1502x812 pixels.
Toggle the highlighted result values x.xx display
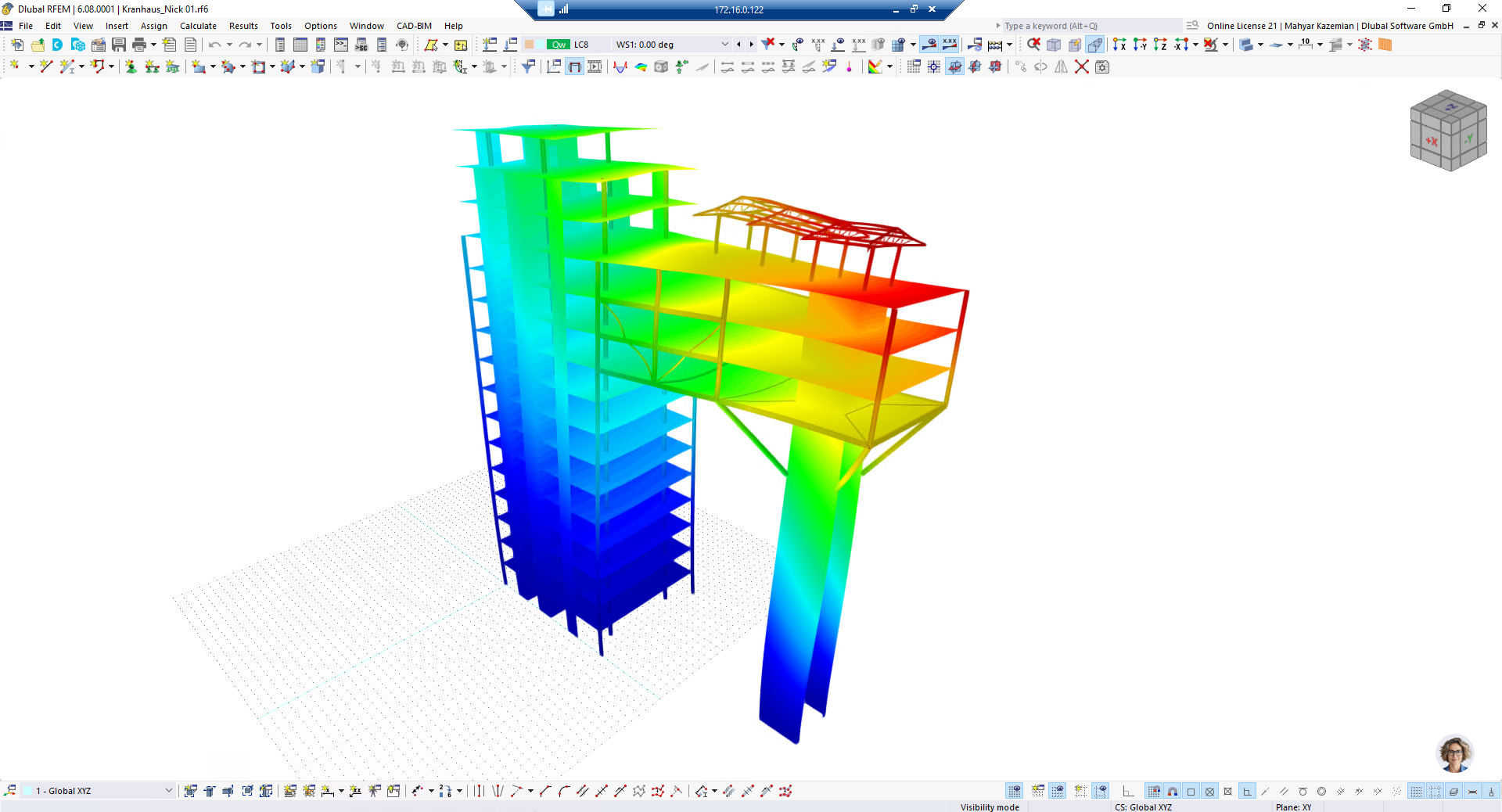pos(950,45)
